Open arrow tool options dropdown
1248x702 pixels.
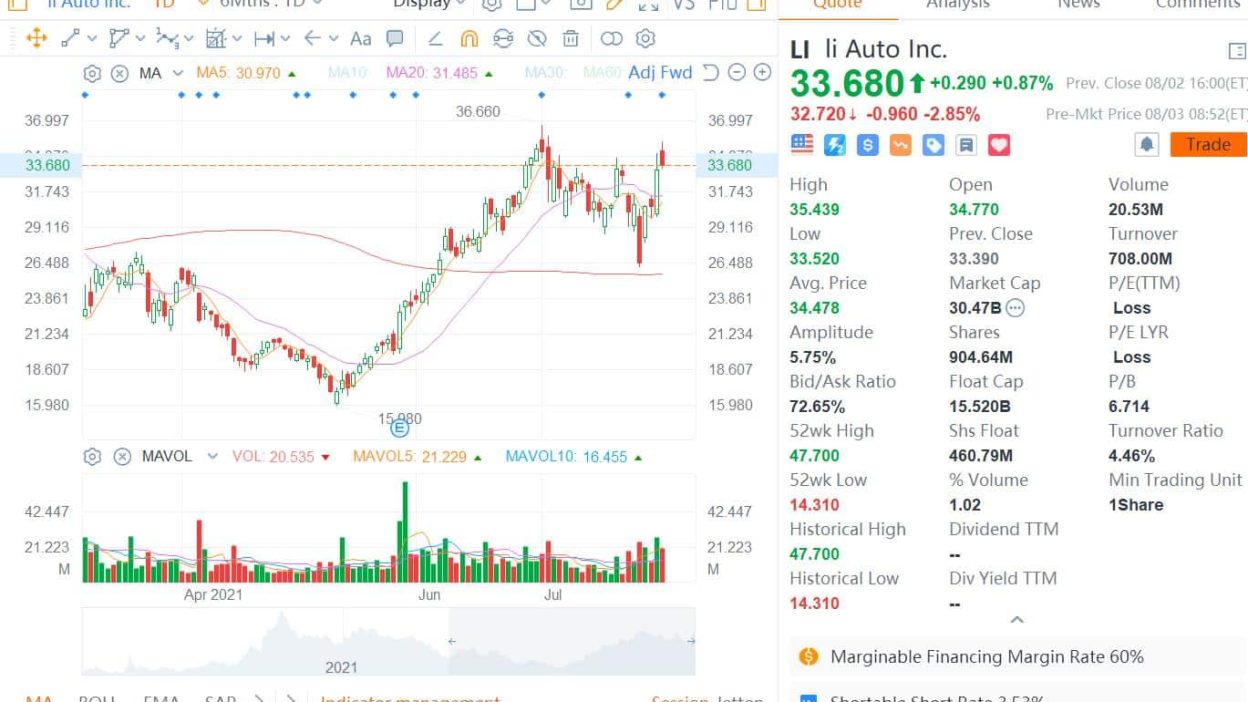(x=333, y=39)
